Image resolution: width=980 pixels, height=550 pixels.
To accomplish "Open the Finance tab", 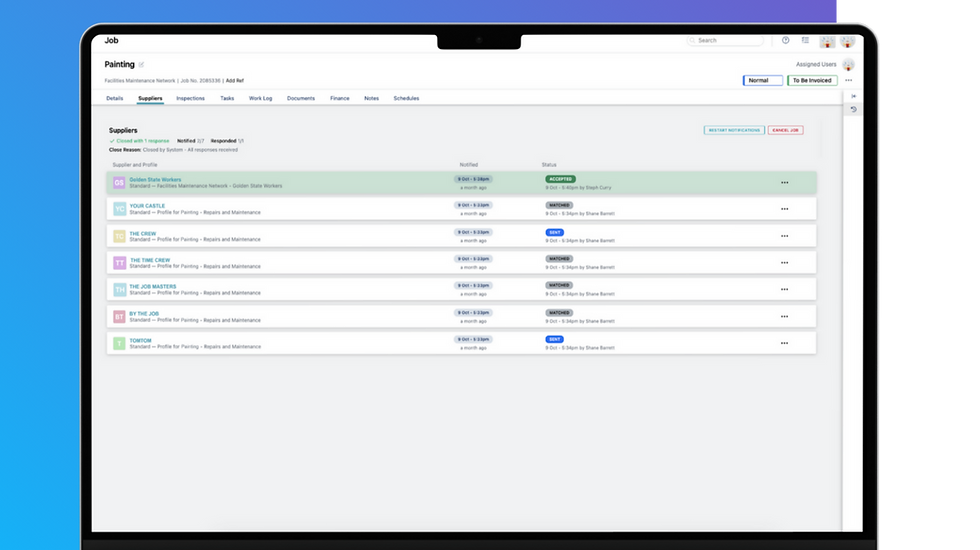I will (x=340, y=98).
